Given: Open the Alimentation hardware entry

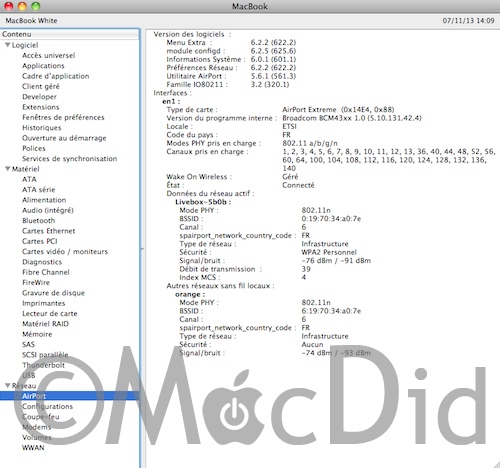Looking at the screenshot, I should pyautogui.click(x=44, y=200).
